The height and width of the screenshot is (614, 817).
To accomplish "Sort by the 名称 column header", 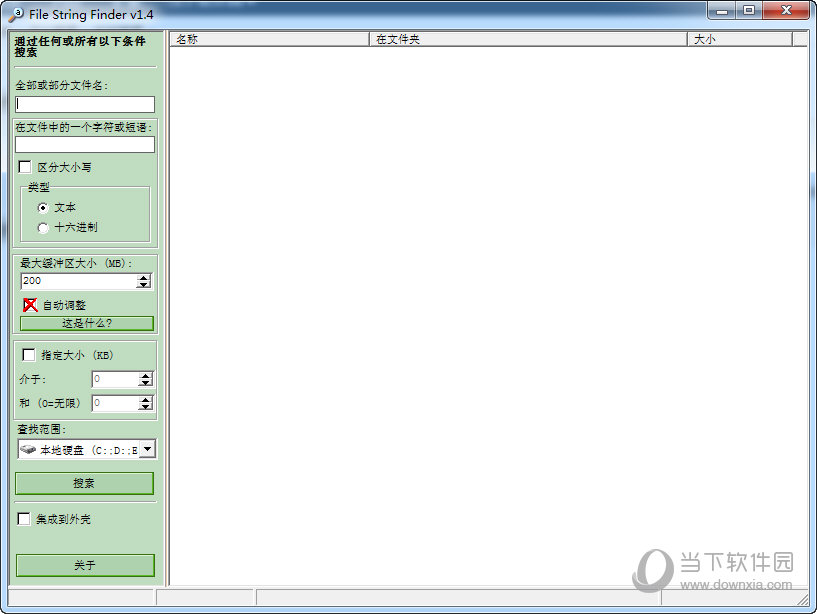I will point(269,39).
